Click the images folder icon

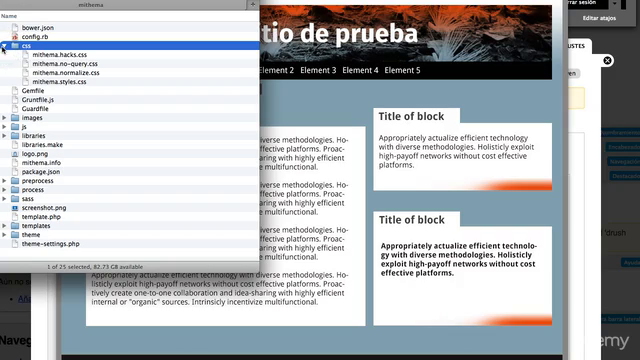[x=15, y=118]
